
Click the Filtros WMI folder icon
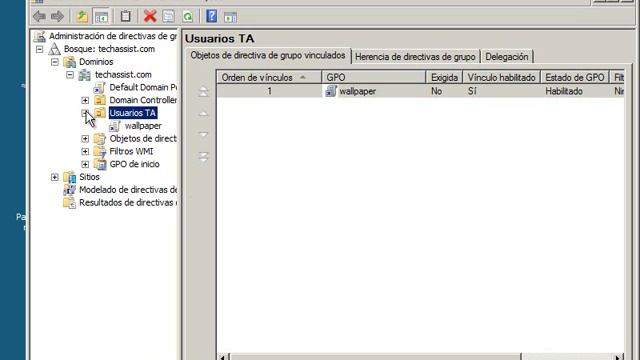pos(100,151)
